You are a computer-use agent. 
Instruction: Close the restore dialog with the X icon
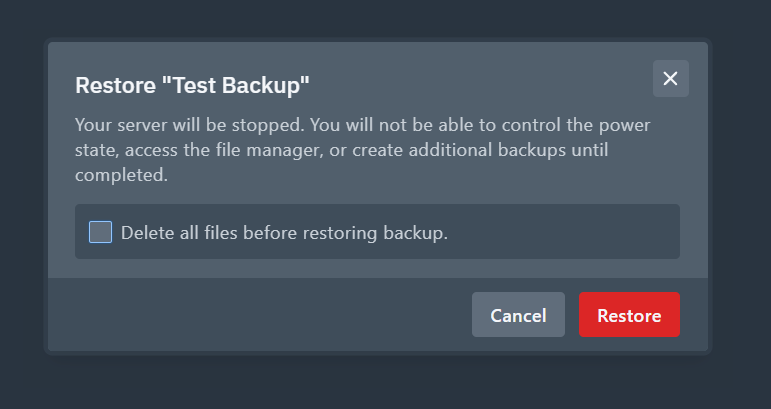point(670,79)
